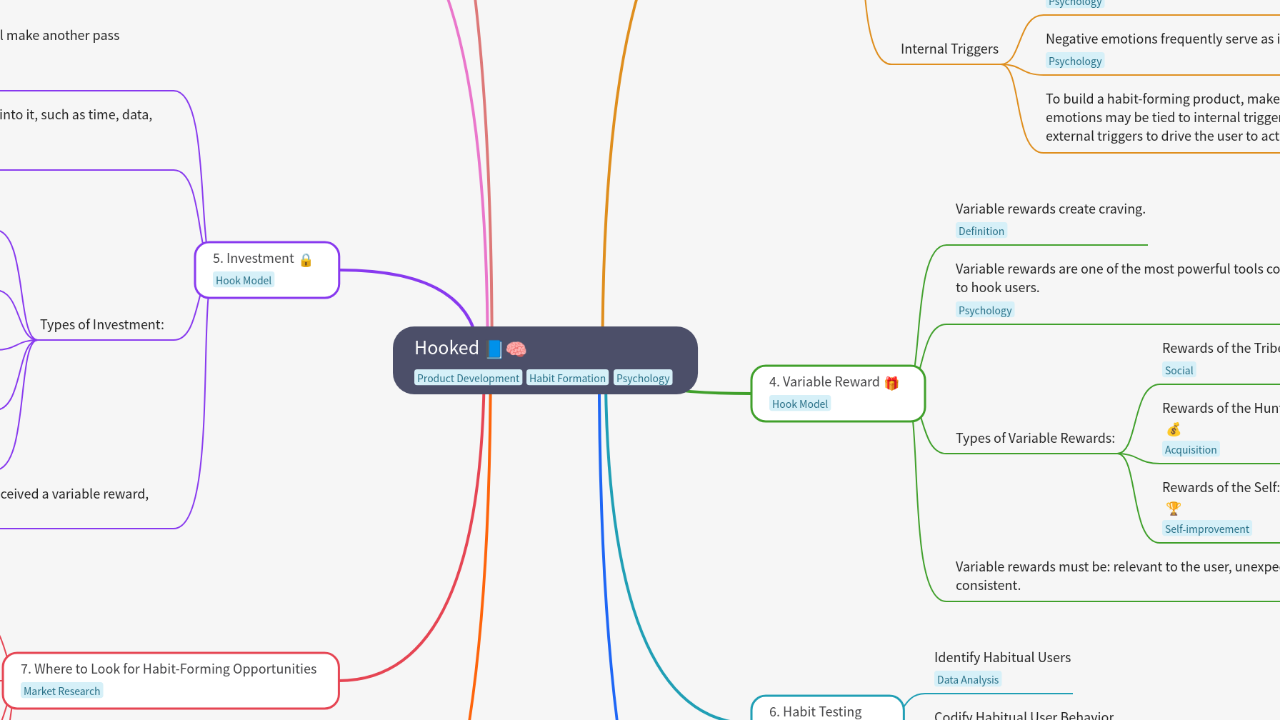The height and width of the screenshot is (720, 1280).
Task: Select the 4. Variable Reward node
Action: click(x=838, y=393)
